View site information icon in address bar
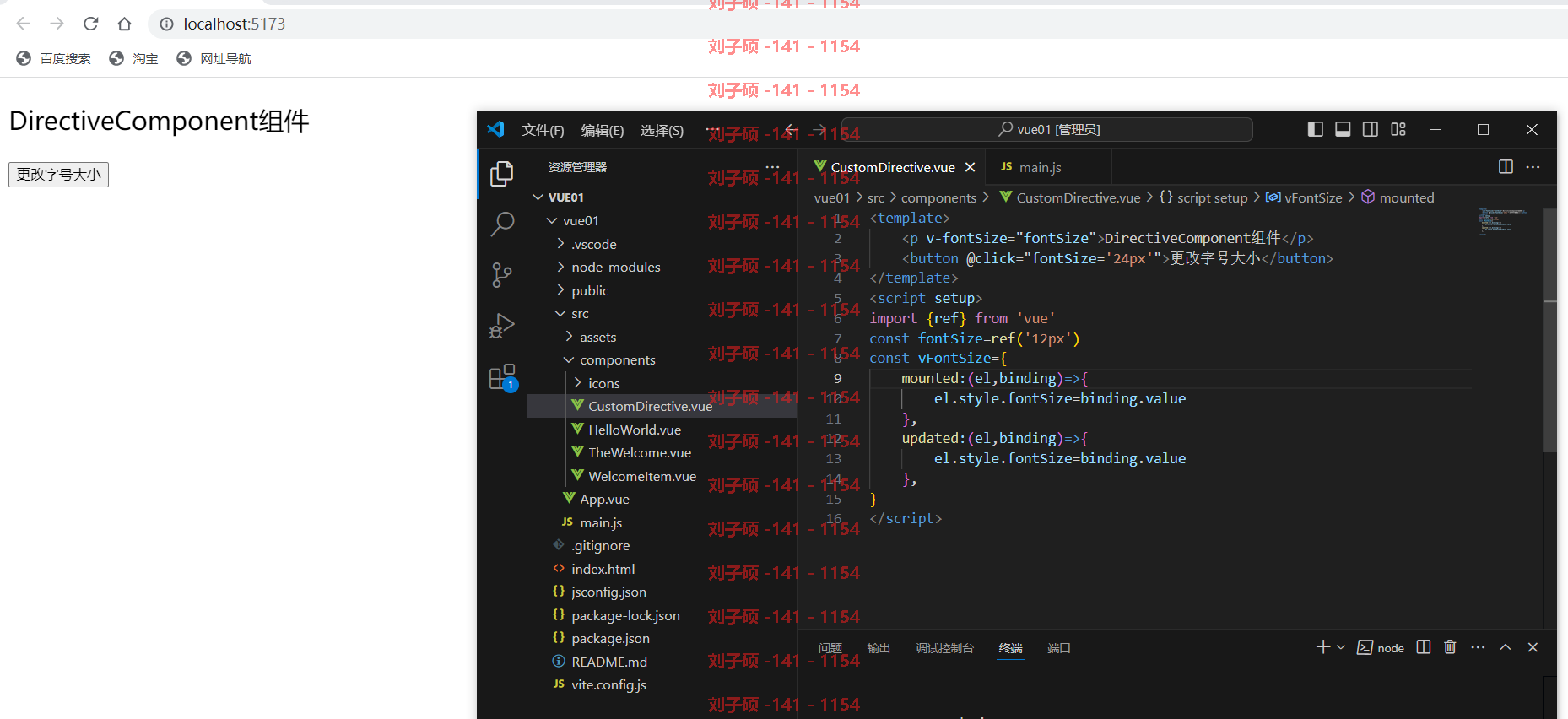The height and width of the screenshot is (719, 1568). coord(167,24)
